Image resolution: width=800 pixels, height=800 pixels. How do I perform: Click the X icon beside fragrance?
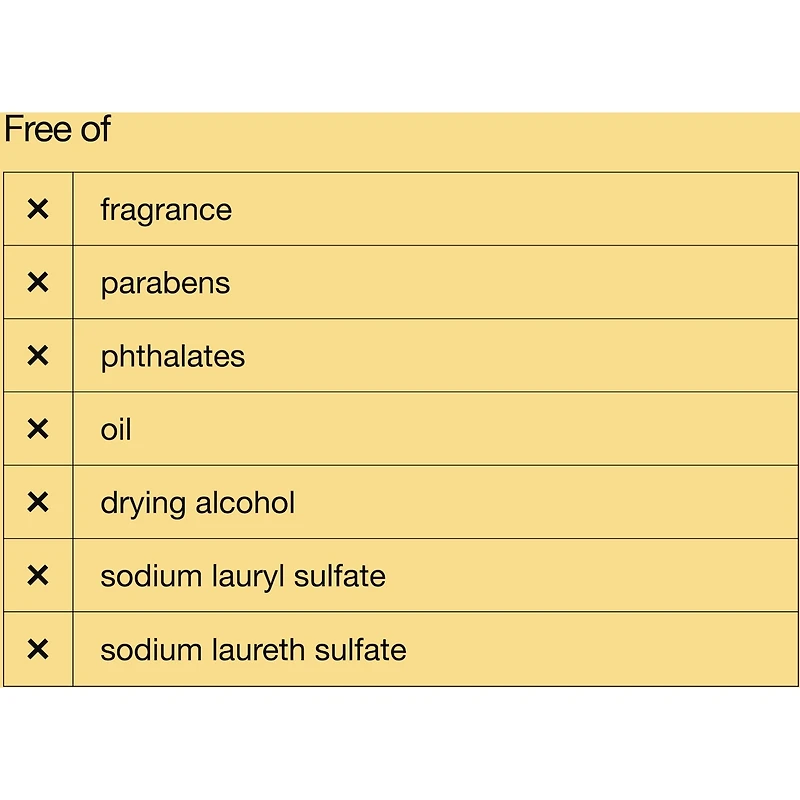click(37, 209)
